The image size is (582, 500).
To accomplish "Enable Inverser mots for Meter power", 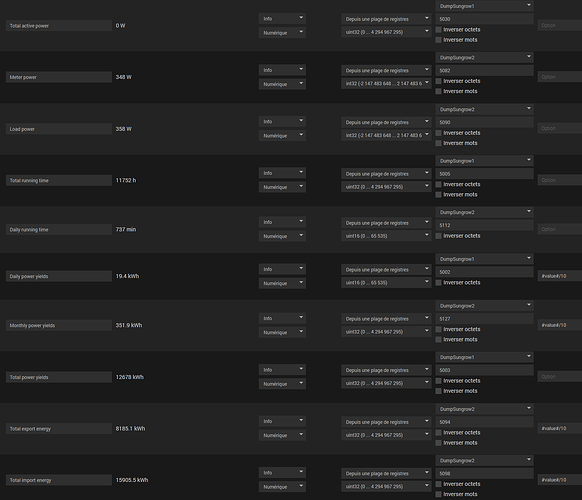I will click(x=438, y=91).
